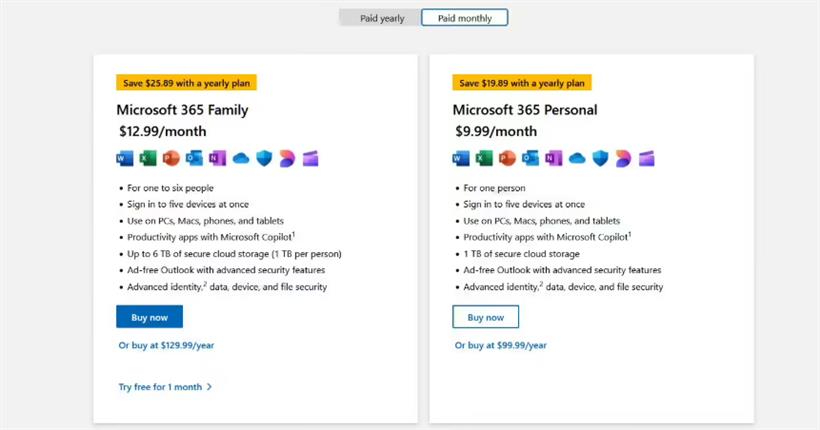Click the Defender shield icon in the Personal plan
820x430 pixels.
click(x=600, y=158)
